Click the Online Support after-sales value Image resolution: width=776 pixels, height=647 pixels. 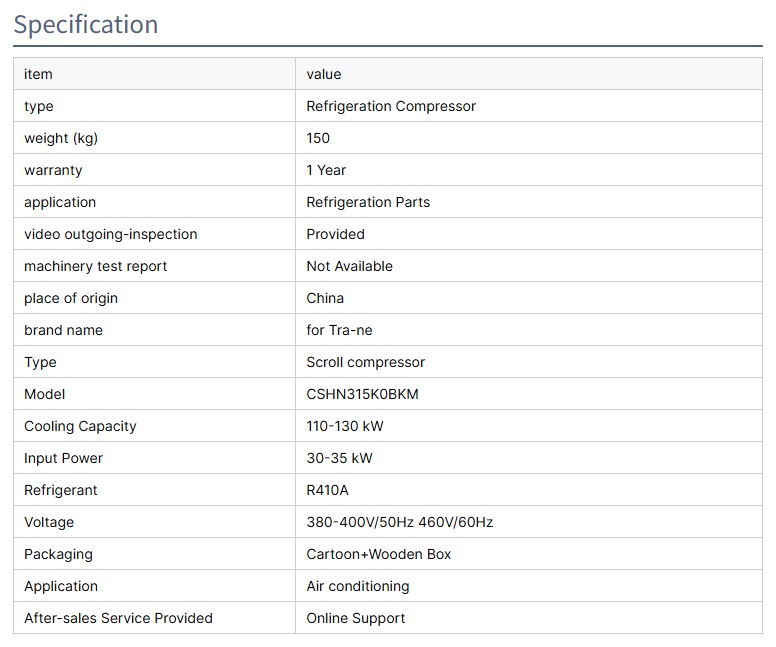[x=355, y=618]
